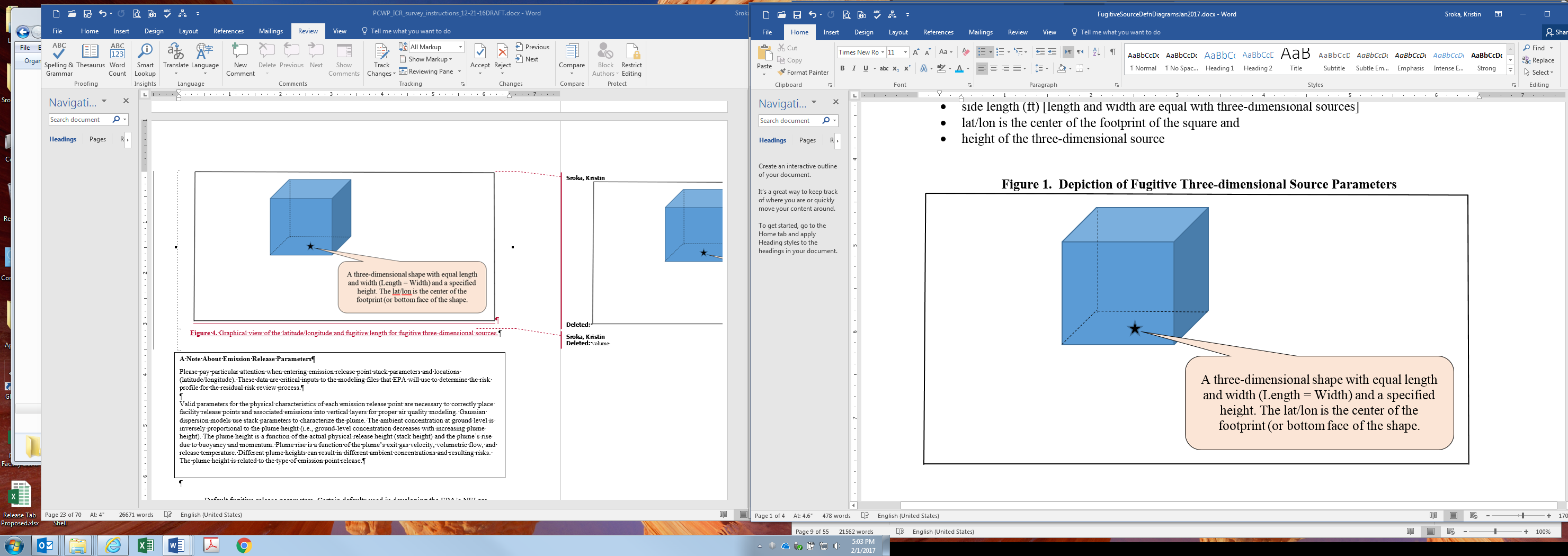Switch to the Mailings tab in left window
1568x556 pixels.
coord(270,31)
